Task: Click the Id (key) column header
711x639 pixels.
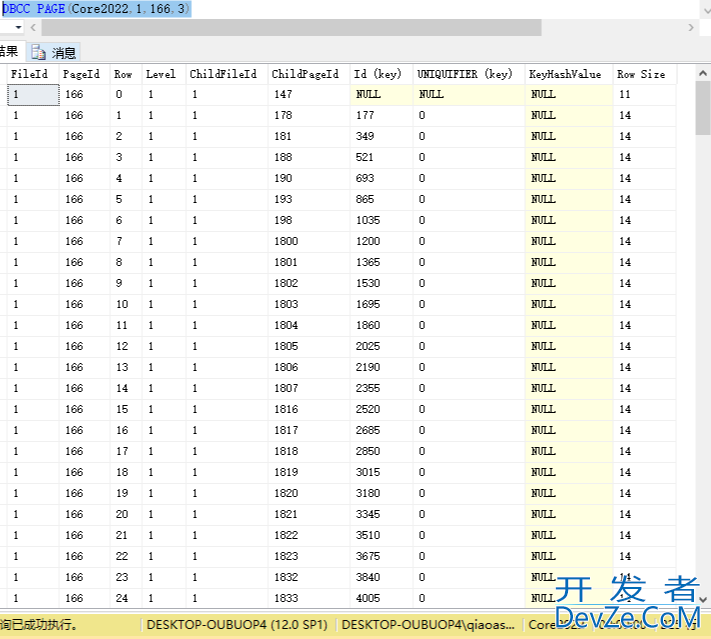Action: 381,74
